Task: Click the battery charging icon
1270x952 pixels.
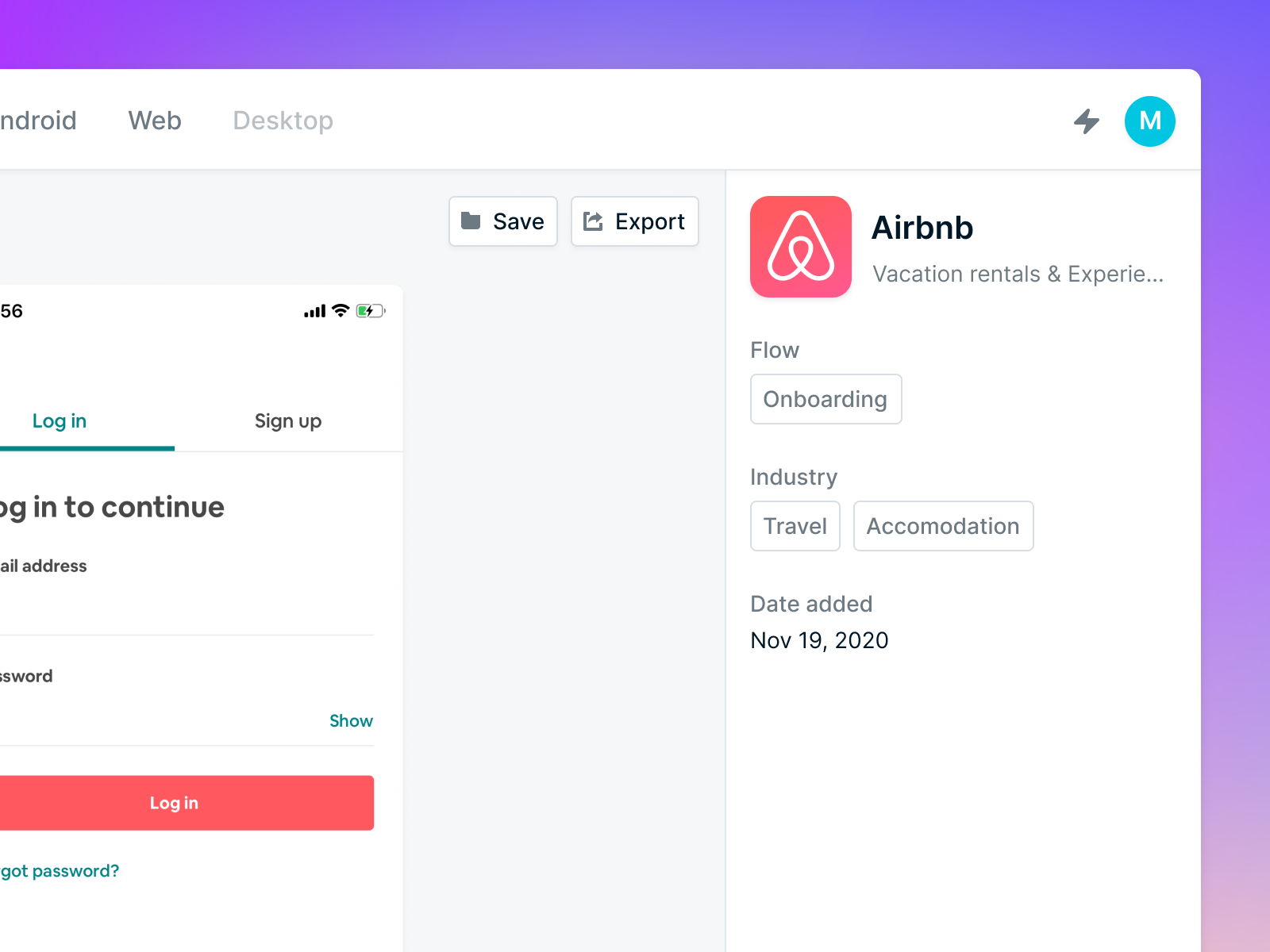Action: 371,311
